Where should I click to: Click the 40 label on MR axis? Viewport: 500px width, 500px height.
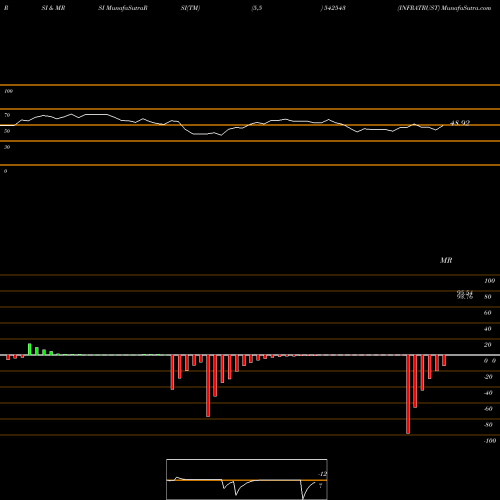tap(488, 329)
